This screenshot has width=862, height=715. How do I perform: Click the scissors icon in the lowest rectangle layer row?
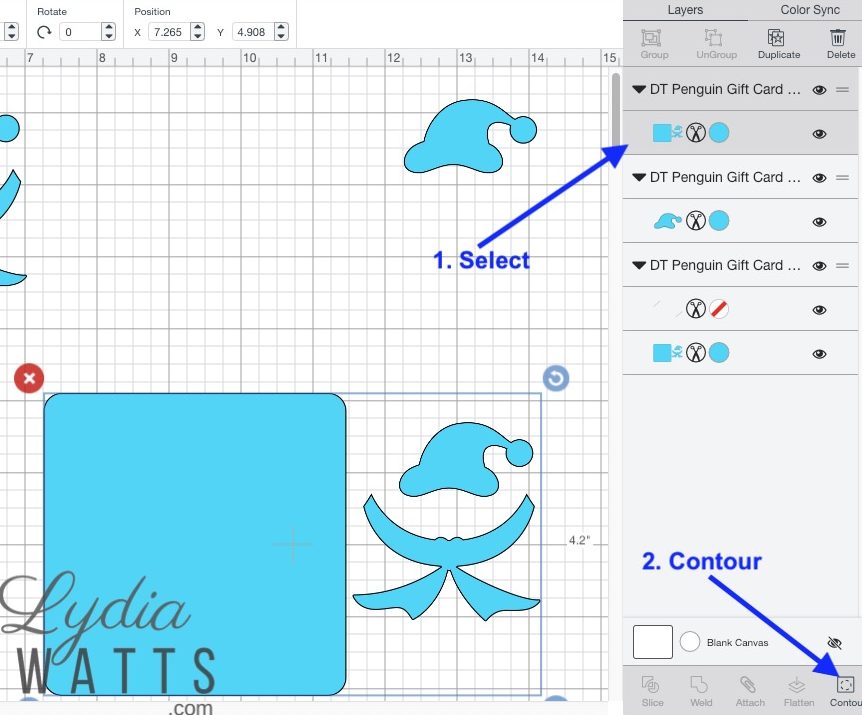pyautogui.click(x=695, y=353)
